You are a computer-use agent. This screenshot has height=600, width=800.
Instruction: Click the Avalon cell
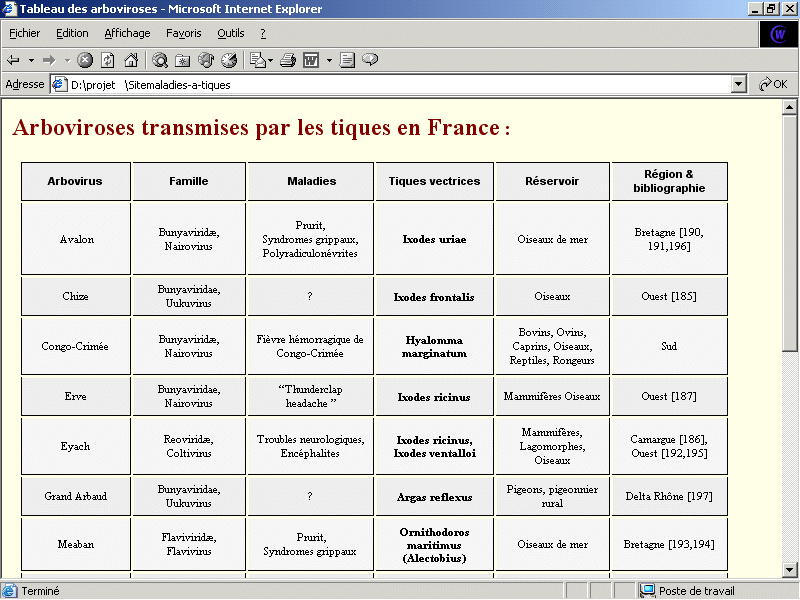(76, 239)
